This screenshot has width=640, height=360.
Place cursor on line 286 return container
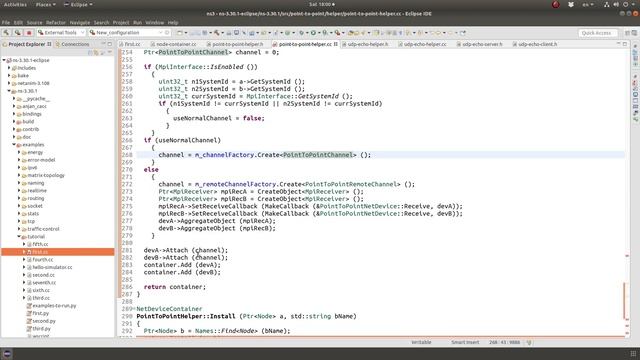coord(175,287)
